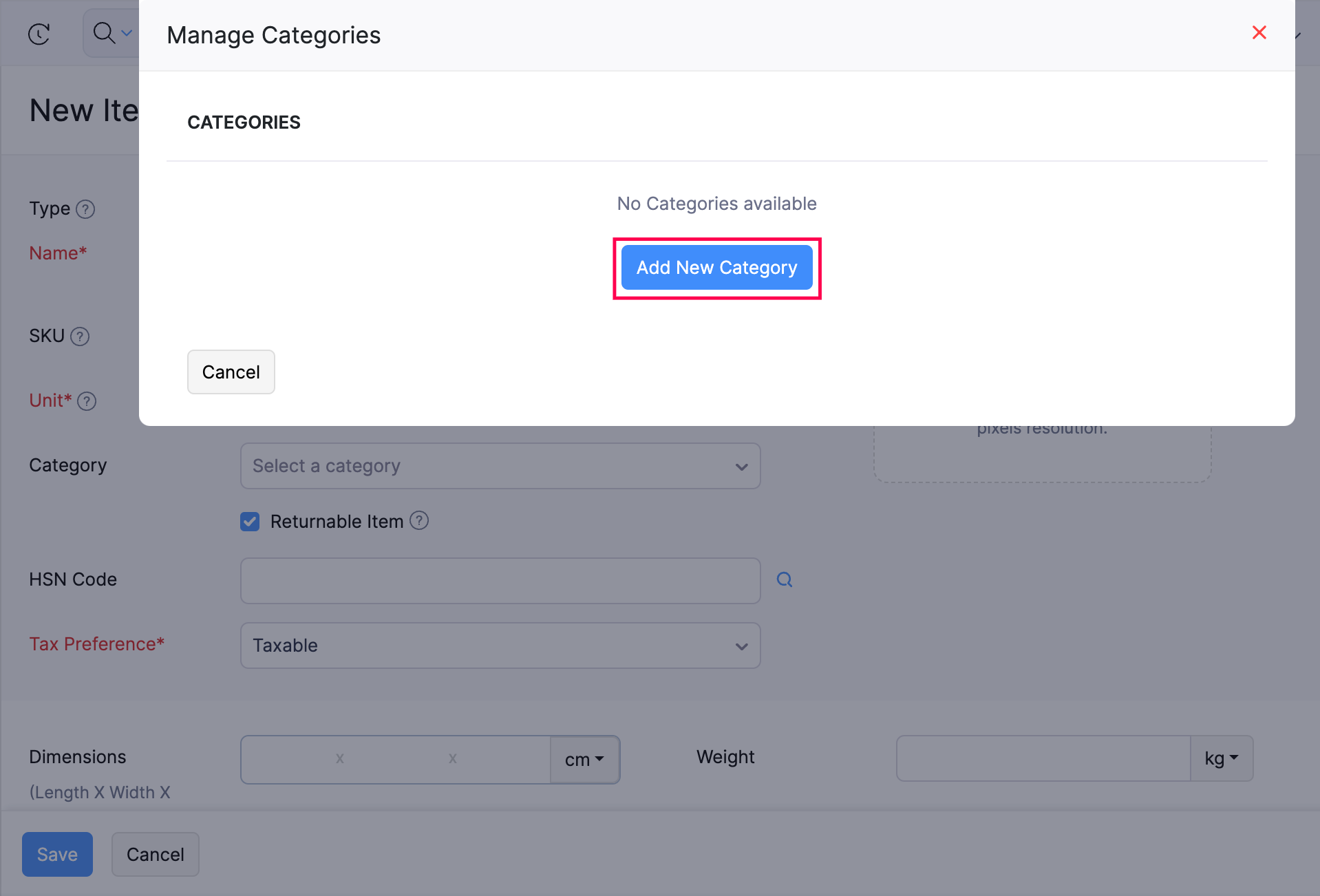Click the HSN Code search icon
1320x896 pixels.
coord(785,580)
